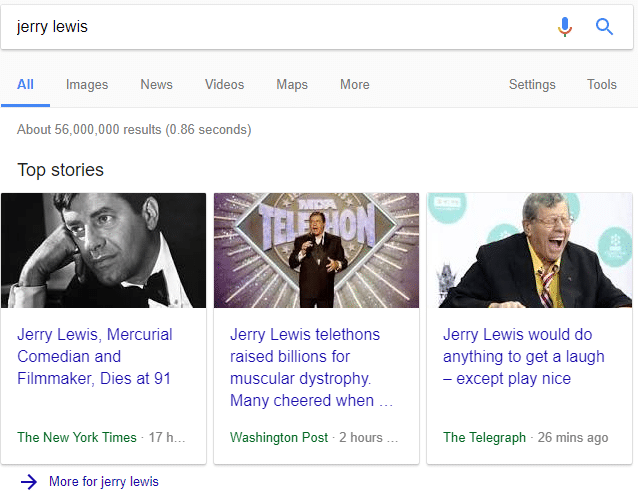Click The New York Times source label

(77, 438)
